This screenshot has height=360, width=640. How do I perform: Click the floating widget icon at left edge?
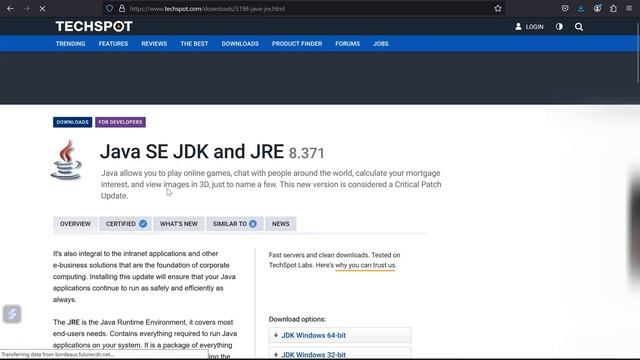[12, 314]
